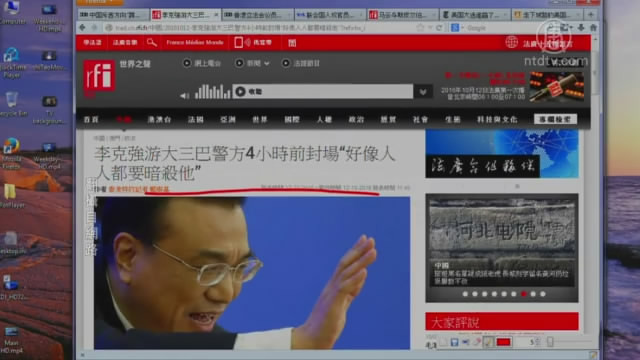640x360 pixels.
Task: Switch to the last browser tab
Action: coord(547,15)
